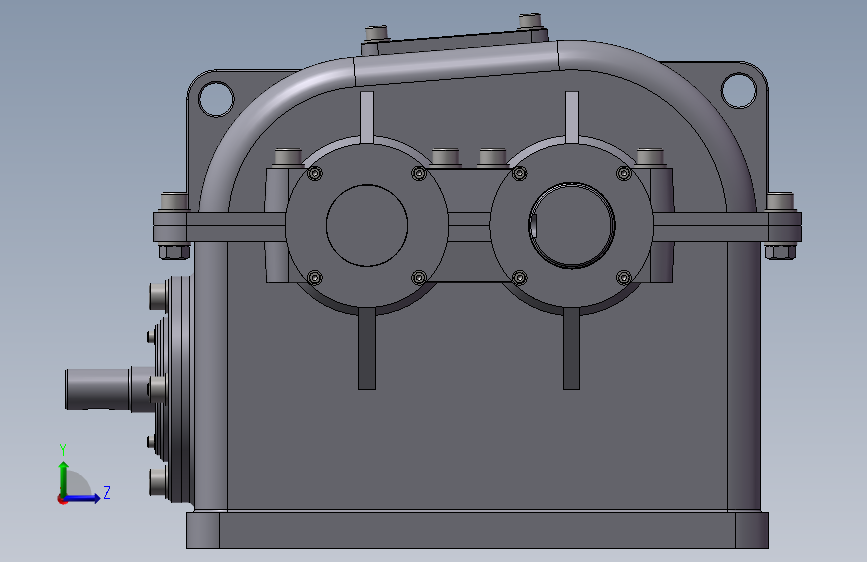Select the right bolt head on the inspection cover

point(531,21)
